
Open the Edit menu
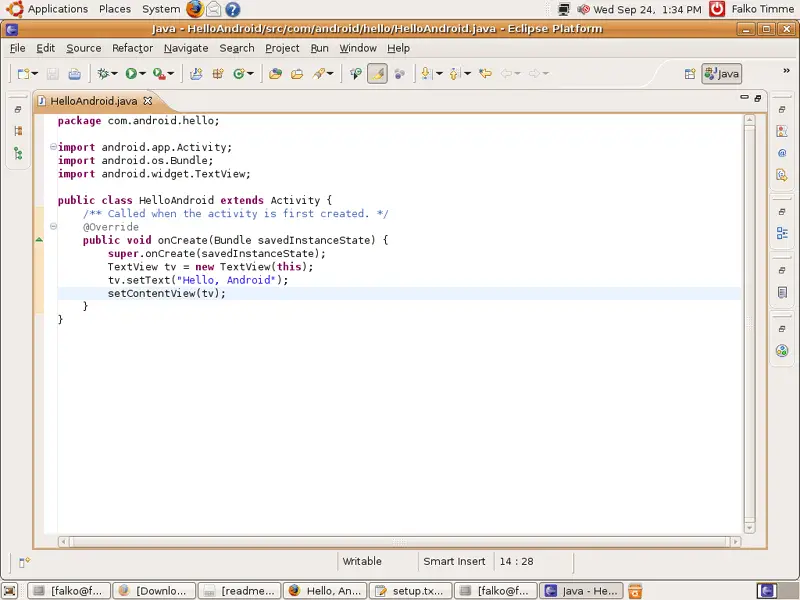coord(45,48)
